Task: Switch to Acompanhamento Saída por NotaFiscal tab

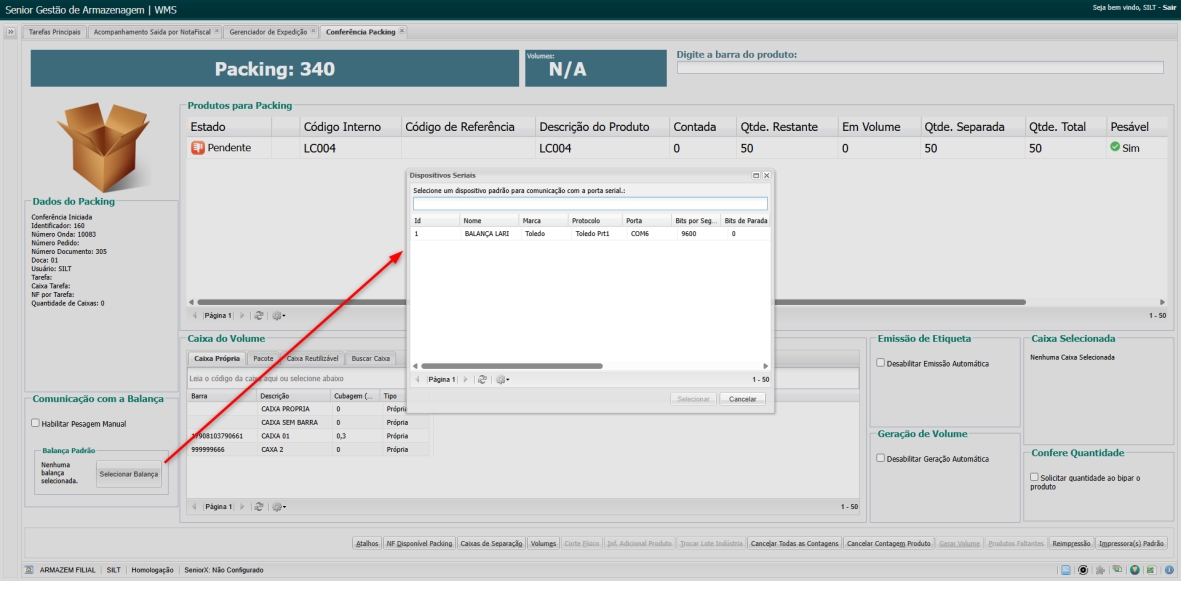Action: [x=155, y=32]
